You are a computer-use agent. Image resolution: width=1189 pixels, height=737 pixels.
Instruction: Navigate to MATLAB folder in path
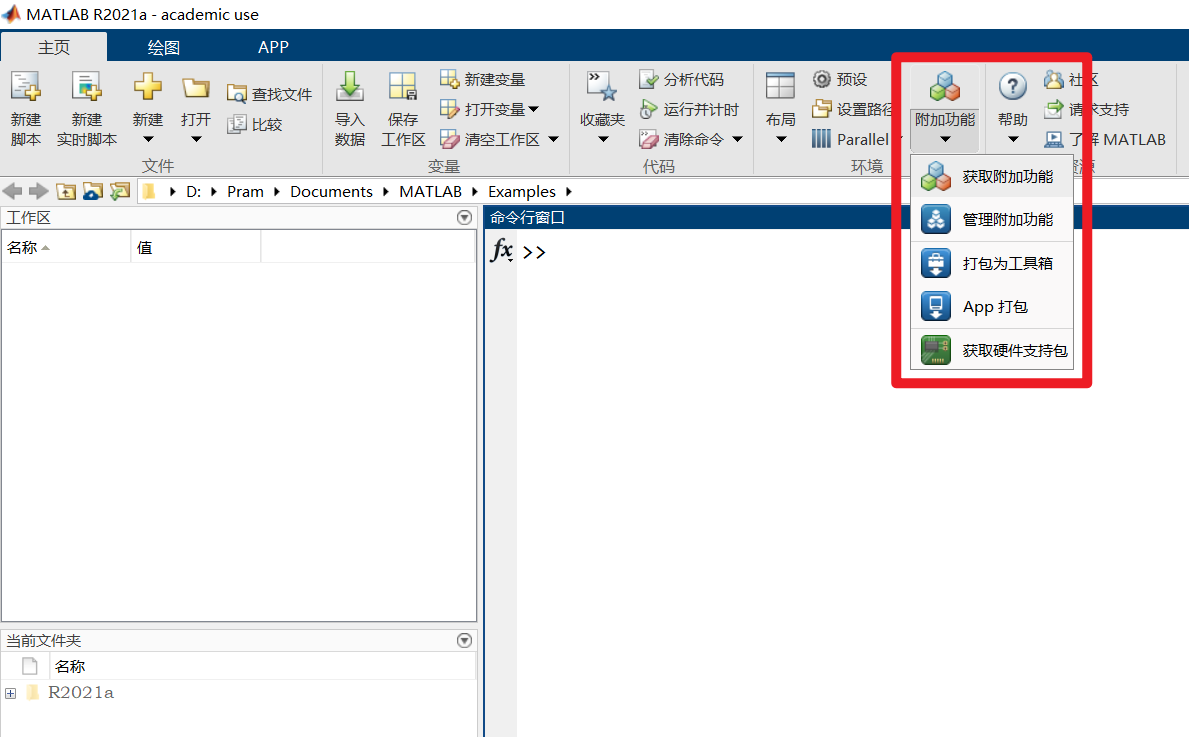coord(431,192)
